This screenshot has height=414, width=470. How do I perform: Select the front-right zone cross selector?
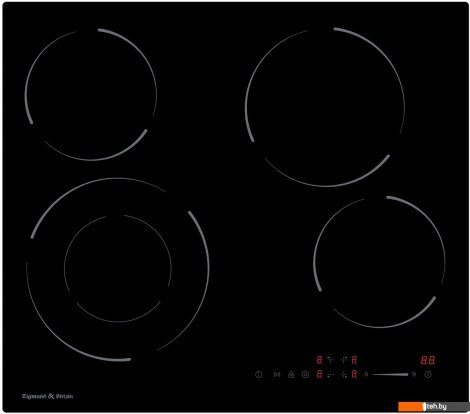[344, 375]
